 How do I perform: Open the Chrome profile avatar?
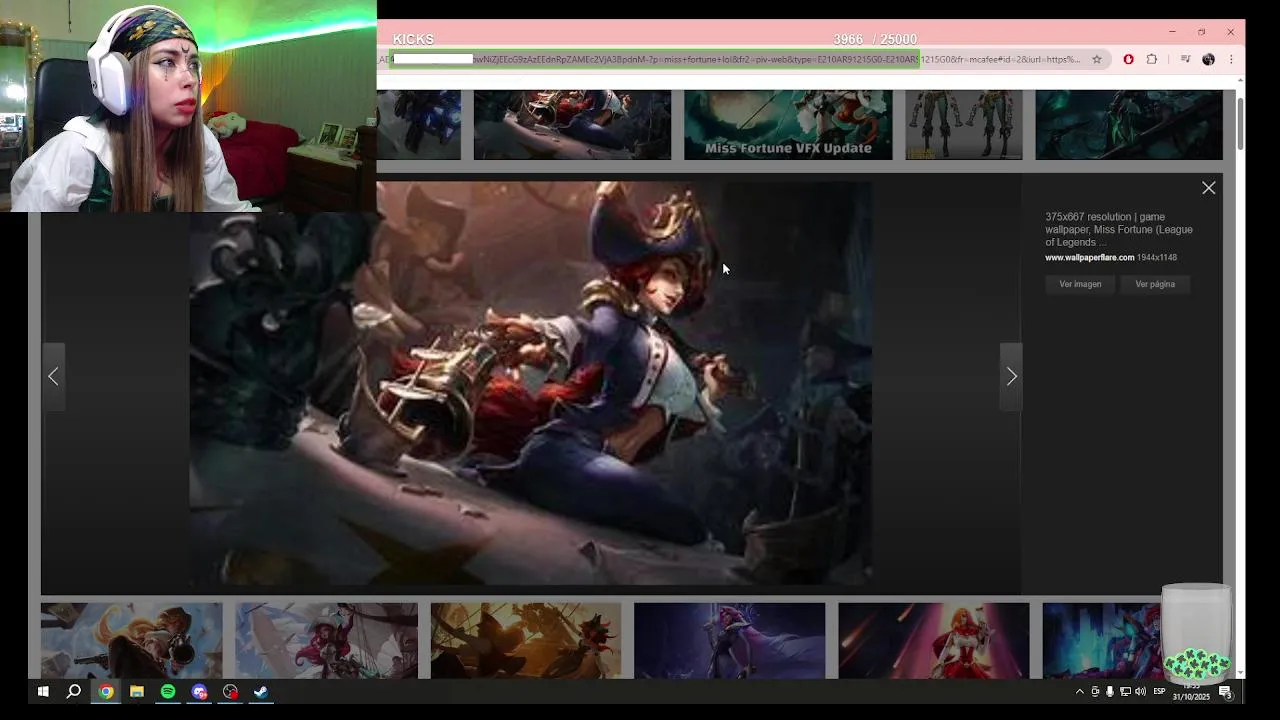click(x=1208, y=59)
